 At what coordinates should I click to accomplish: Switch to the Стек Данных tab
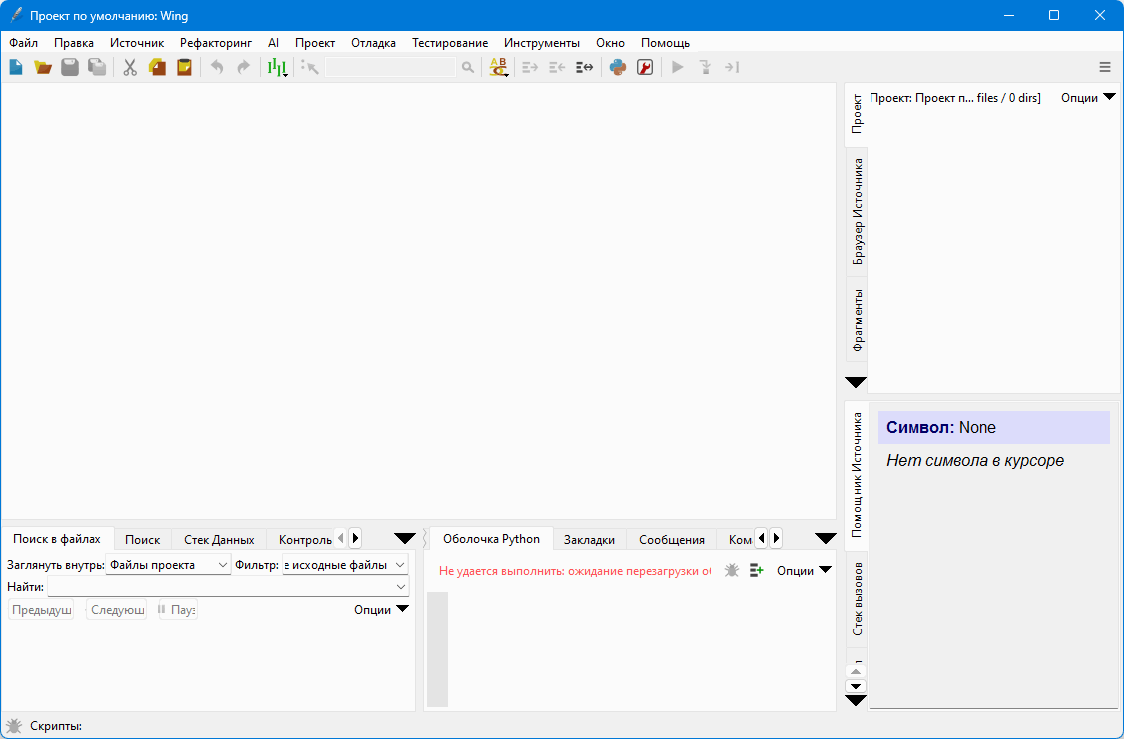tap(219, 539)
